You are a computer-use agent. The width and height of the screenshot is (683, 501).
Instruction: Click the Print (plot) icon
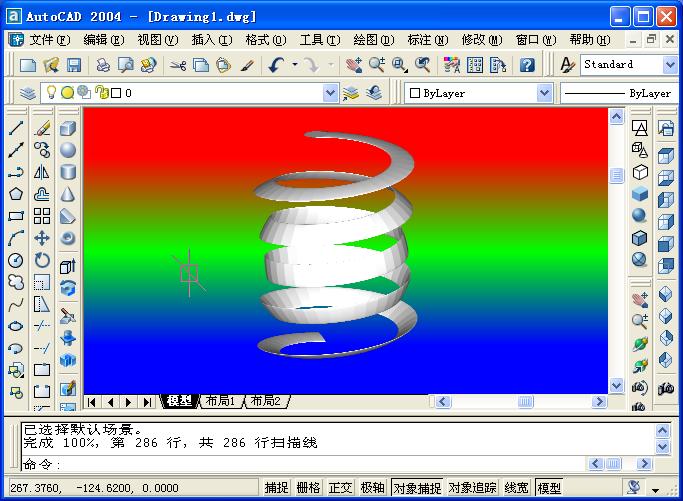103,65
